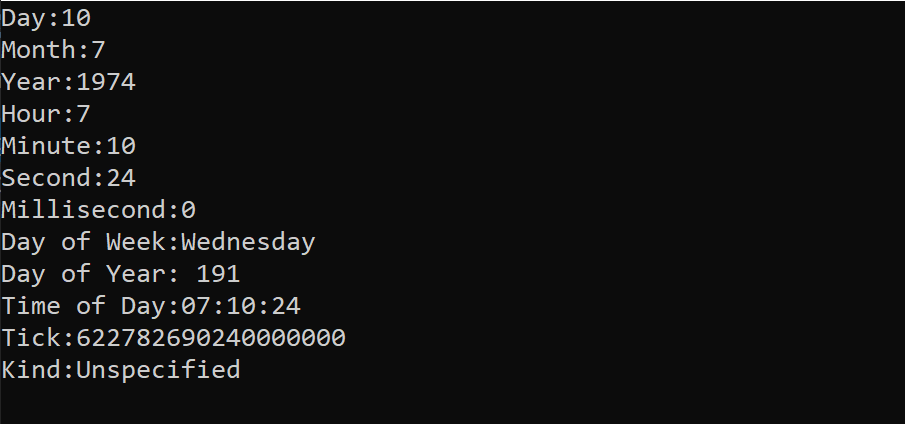
Task: Click the "Year" label text
Action: point(30,82)
